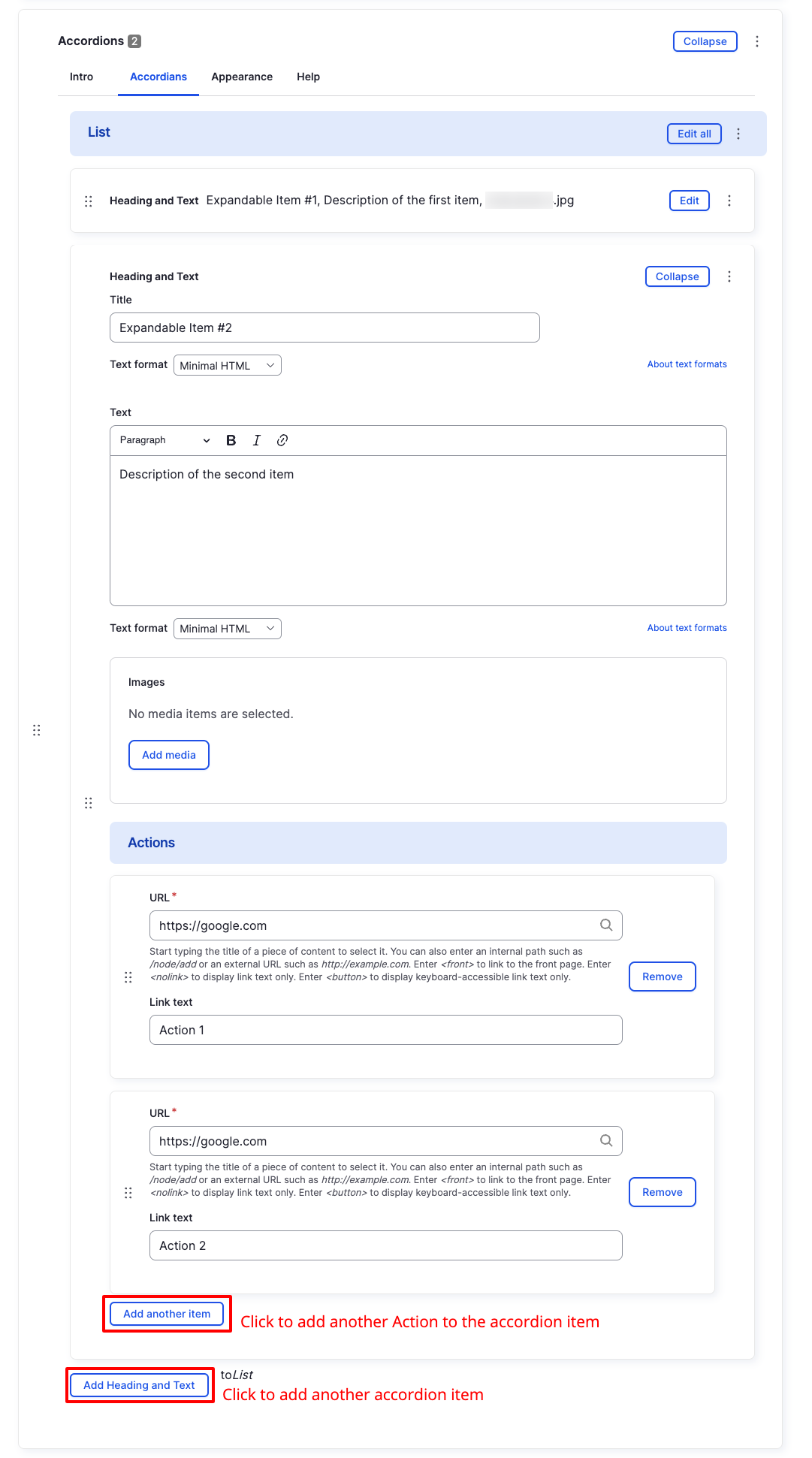Click inside the Title field showing Expandable Item #2
Image resolution: width=812 pixels, height=1458 pixels.
click(x=323, y=328)
